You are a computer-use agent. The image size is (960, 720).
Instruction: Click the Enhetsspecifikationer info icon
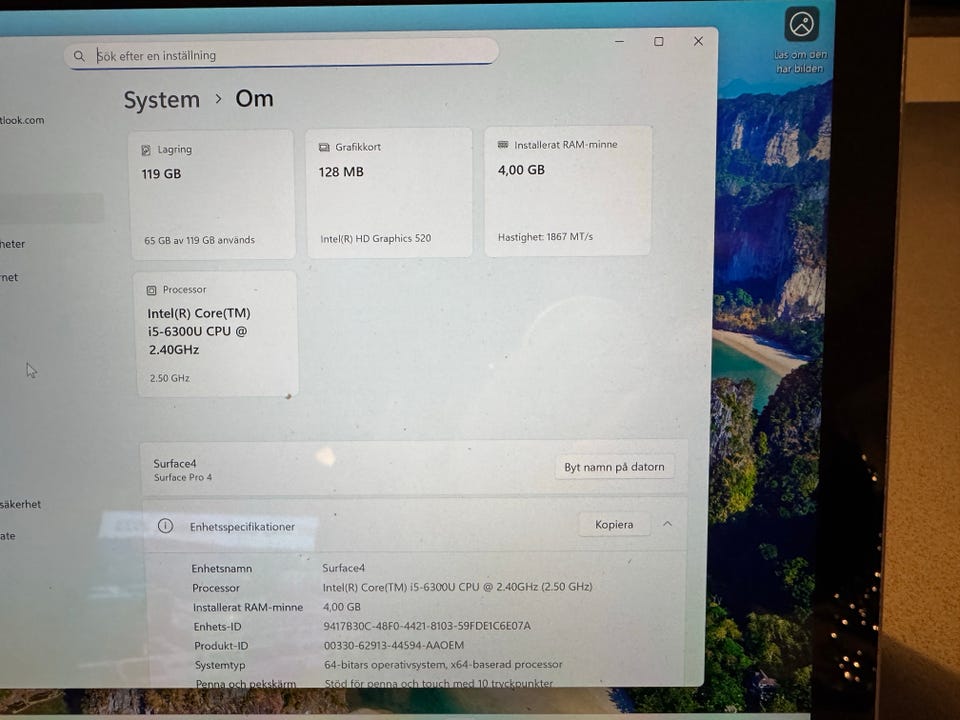(165, 526)
